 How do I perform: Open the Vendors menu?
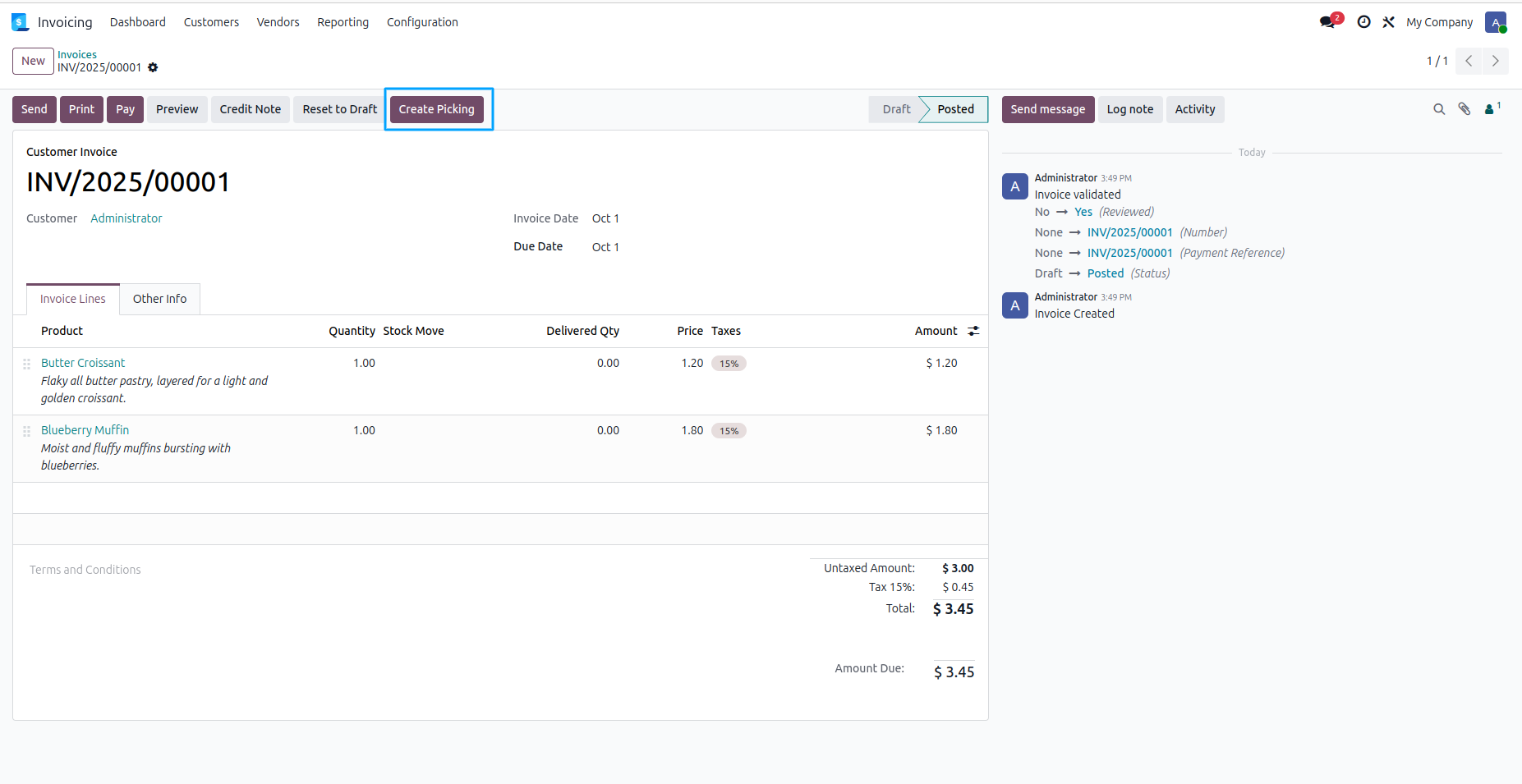(278, 22)
